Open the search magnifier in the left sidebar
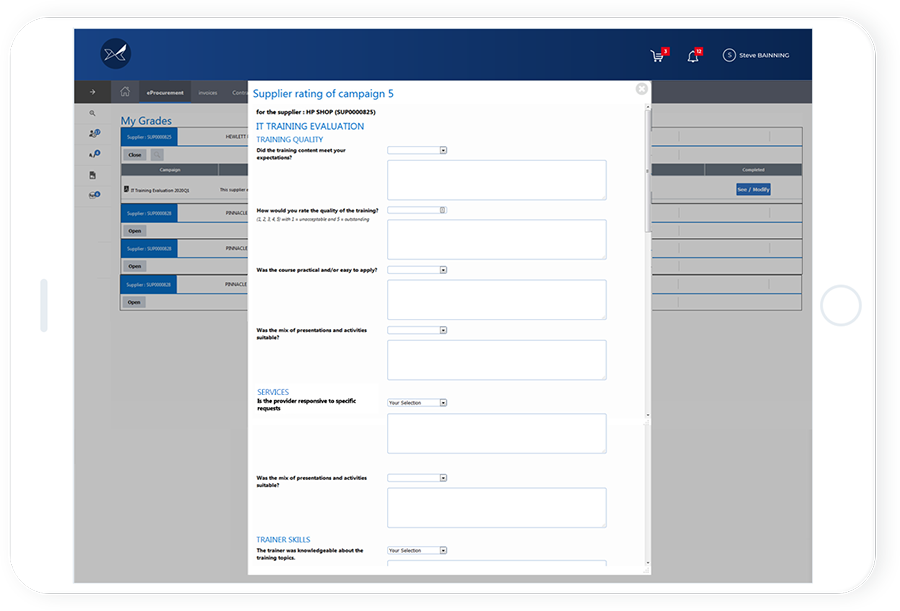 coord(91,113)
